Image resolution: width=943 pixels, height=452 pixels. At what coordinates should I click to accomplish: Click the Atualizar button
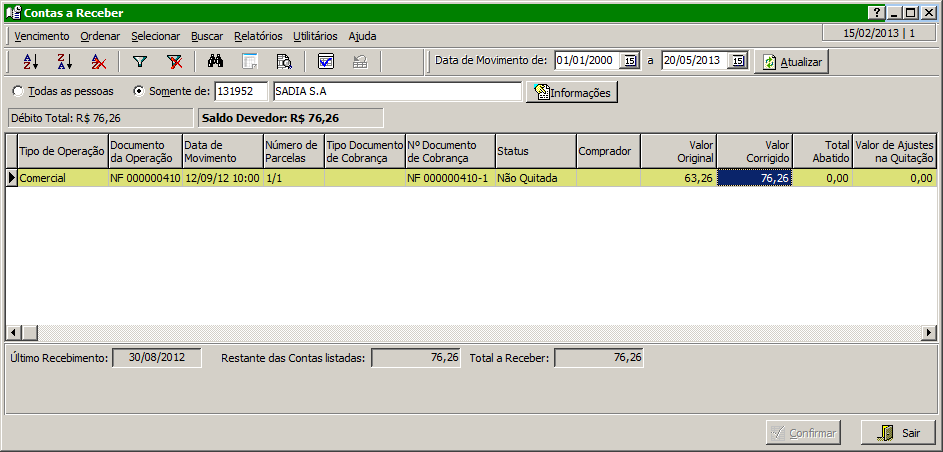[791, 62]
